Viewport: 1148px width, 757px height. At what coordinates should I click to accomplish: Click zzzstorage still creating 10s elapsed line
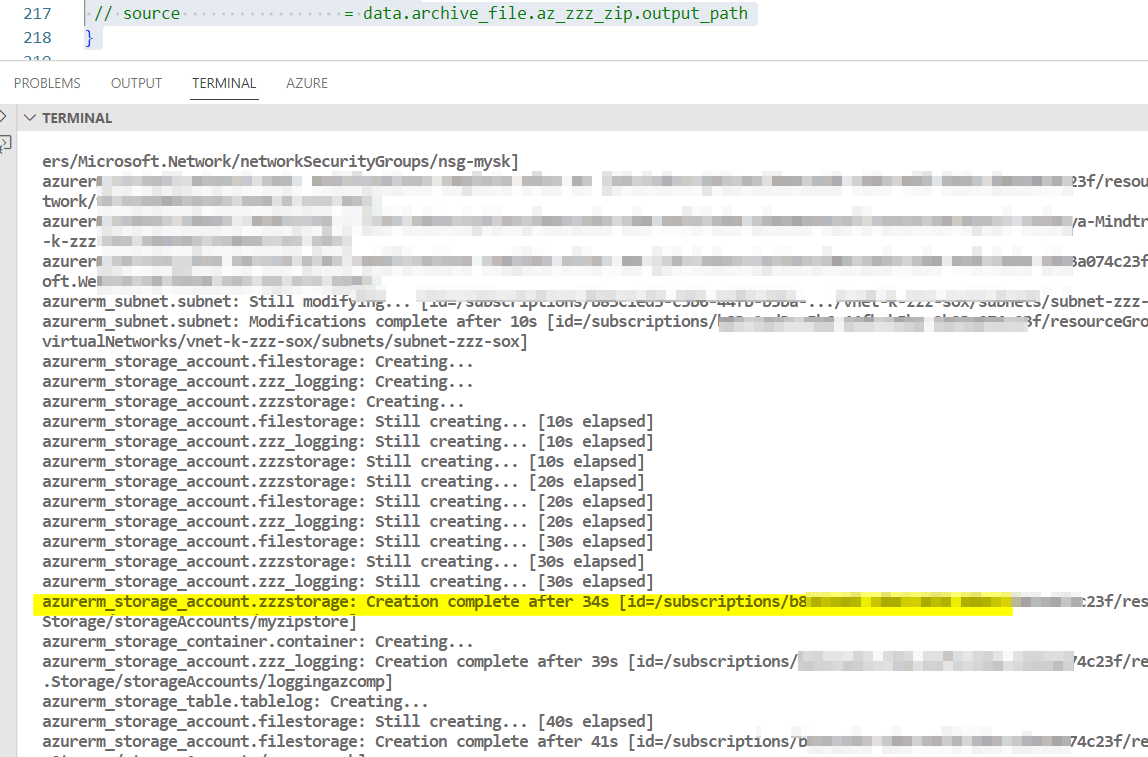(x=343, y=462)
